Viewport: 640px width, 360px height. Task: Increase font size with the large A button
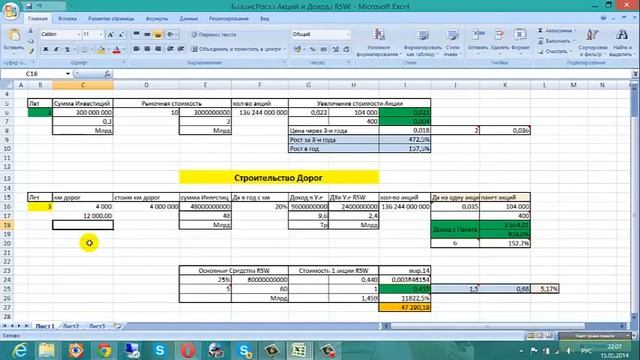click(x=111, y=35)
